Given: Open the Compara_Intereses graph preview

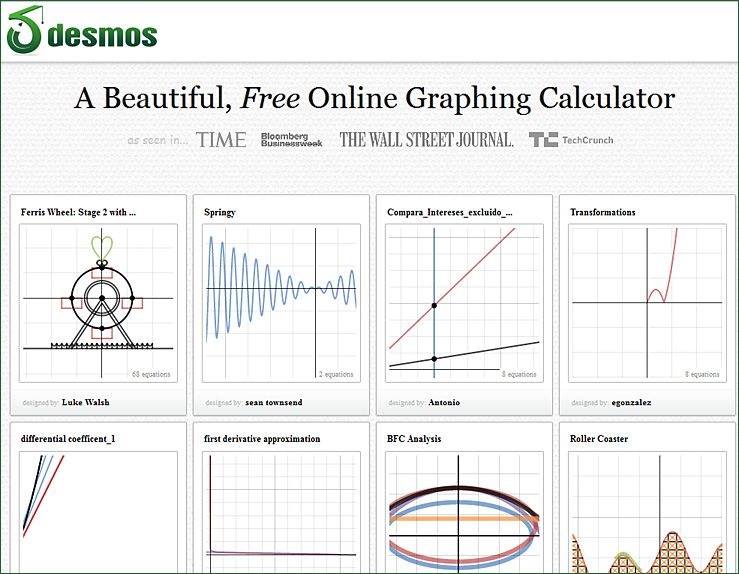Looking at the screenshot, I should click(464, 303).
